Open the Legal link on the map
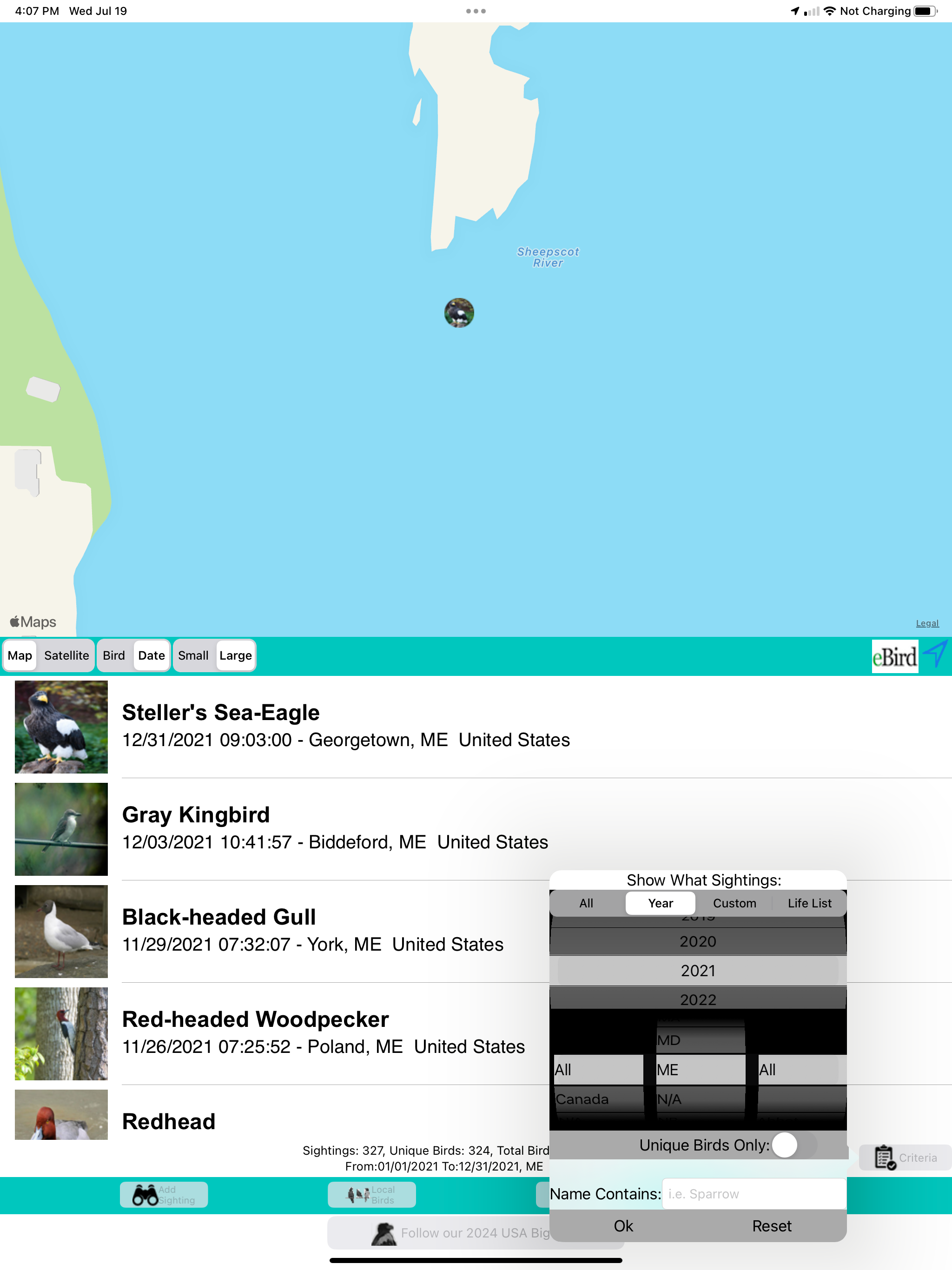 click(927, 623)
